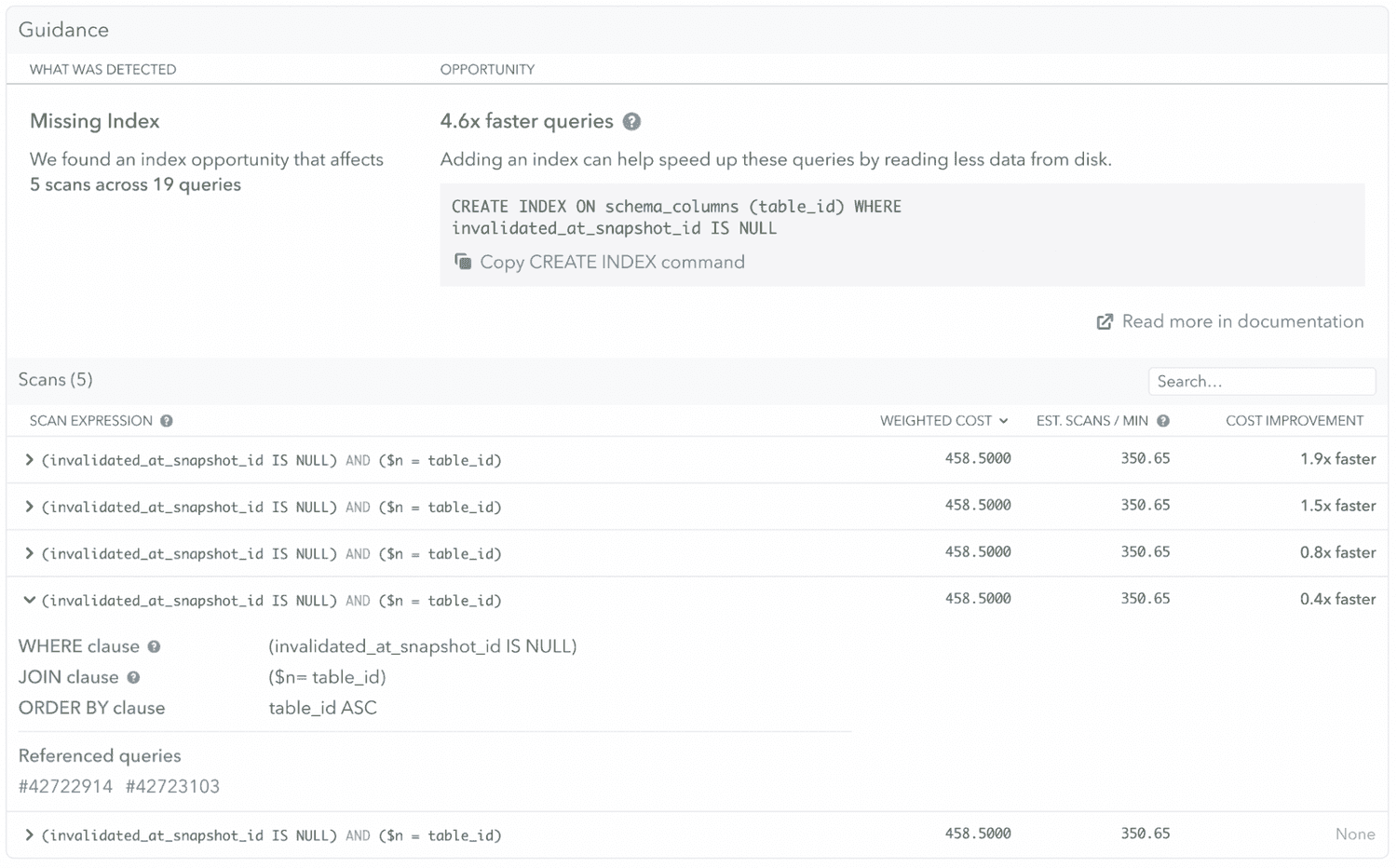Screen dimensions: 1397x868
Task: Click the help icon next to SCAN EXPRESSION header
Action: [166, 420]
